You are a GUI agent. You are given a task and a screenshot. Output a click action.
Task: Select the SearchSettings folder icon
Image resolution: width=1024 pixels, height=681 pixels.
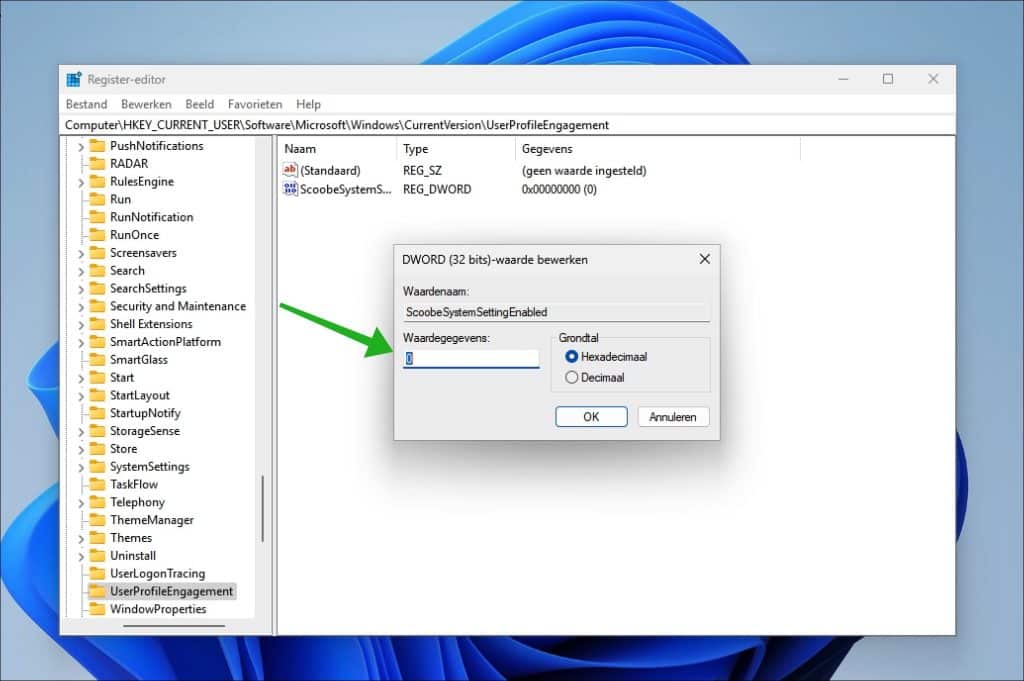pyautogui.click(x=97, y=288)
